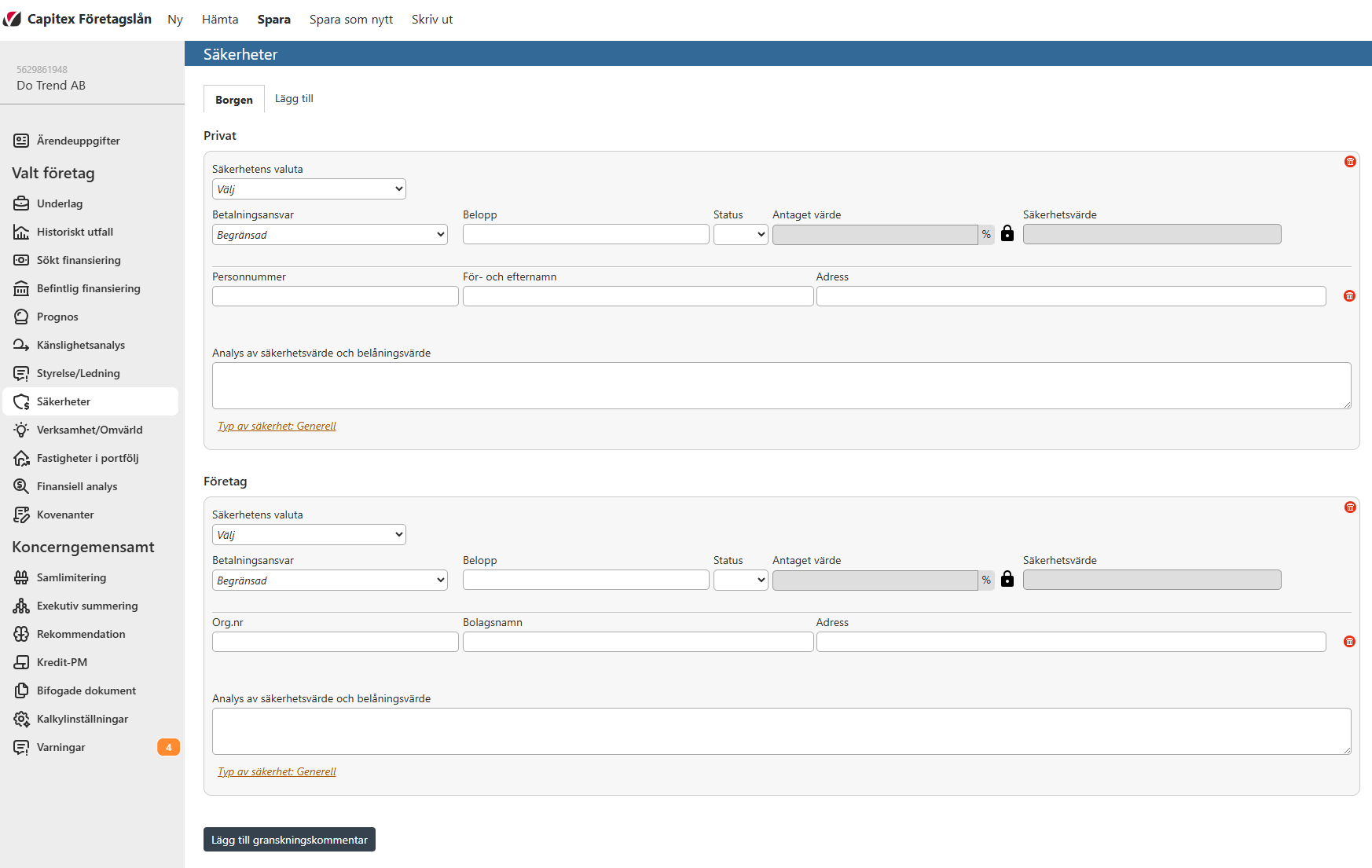1372x868 pixels.
Task: Click the Historiskt utfall chart icon
Action: pos(21,232)
